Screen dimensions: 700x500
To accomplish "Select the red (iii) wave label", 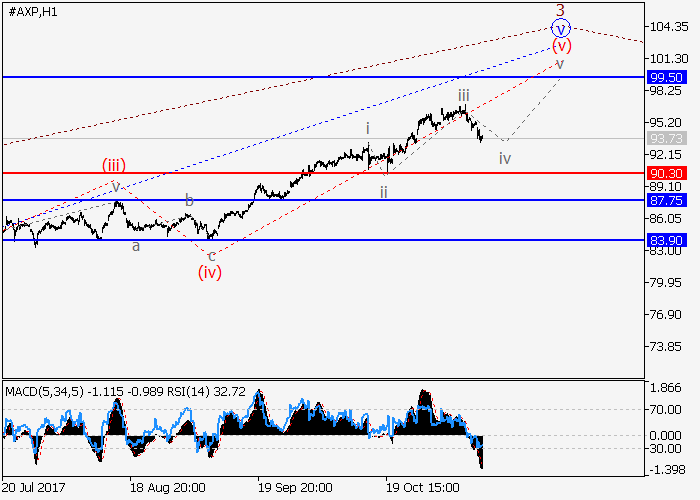I will [113, 165].
